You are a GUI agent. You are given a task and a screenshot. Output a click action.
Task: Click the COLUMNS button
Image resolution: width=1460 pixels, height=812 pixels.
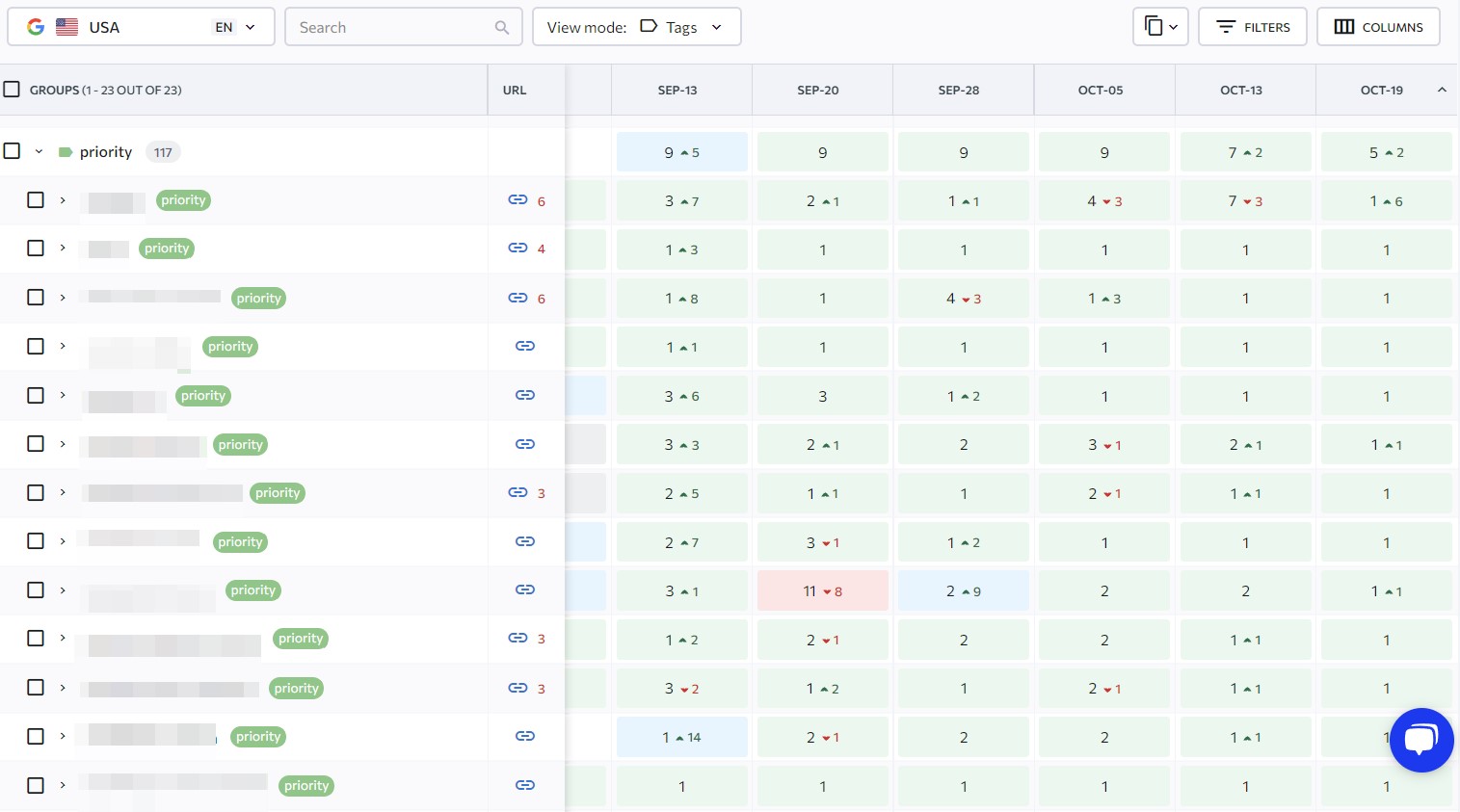coord(1378,27)
